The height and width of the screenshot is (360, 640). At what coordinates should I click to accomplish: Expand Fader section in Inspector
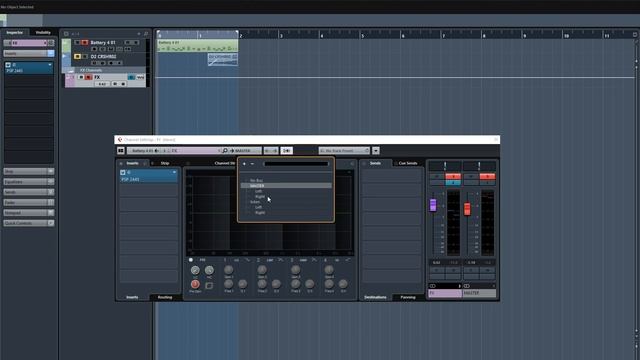(29, 202)
